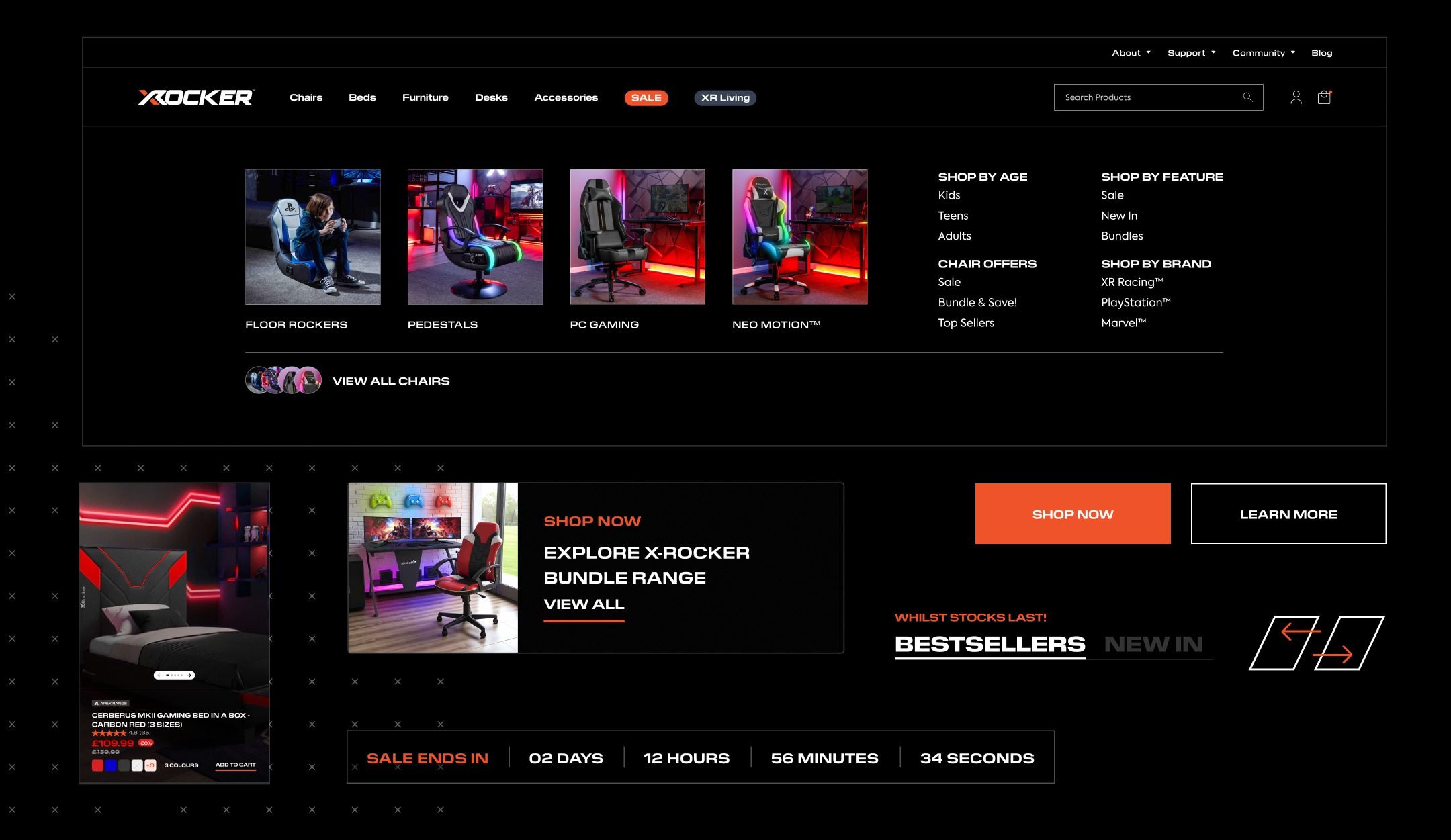Image resolution: width=1451 pixels, height=840 pixels.
Task: Open the Blog link
Action: coord(1321,52)
